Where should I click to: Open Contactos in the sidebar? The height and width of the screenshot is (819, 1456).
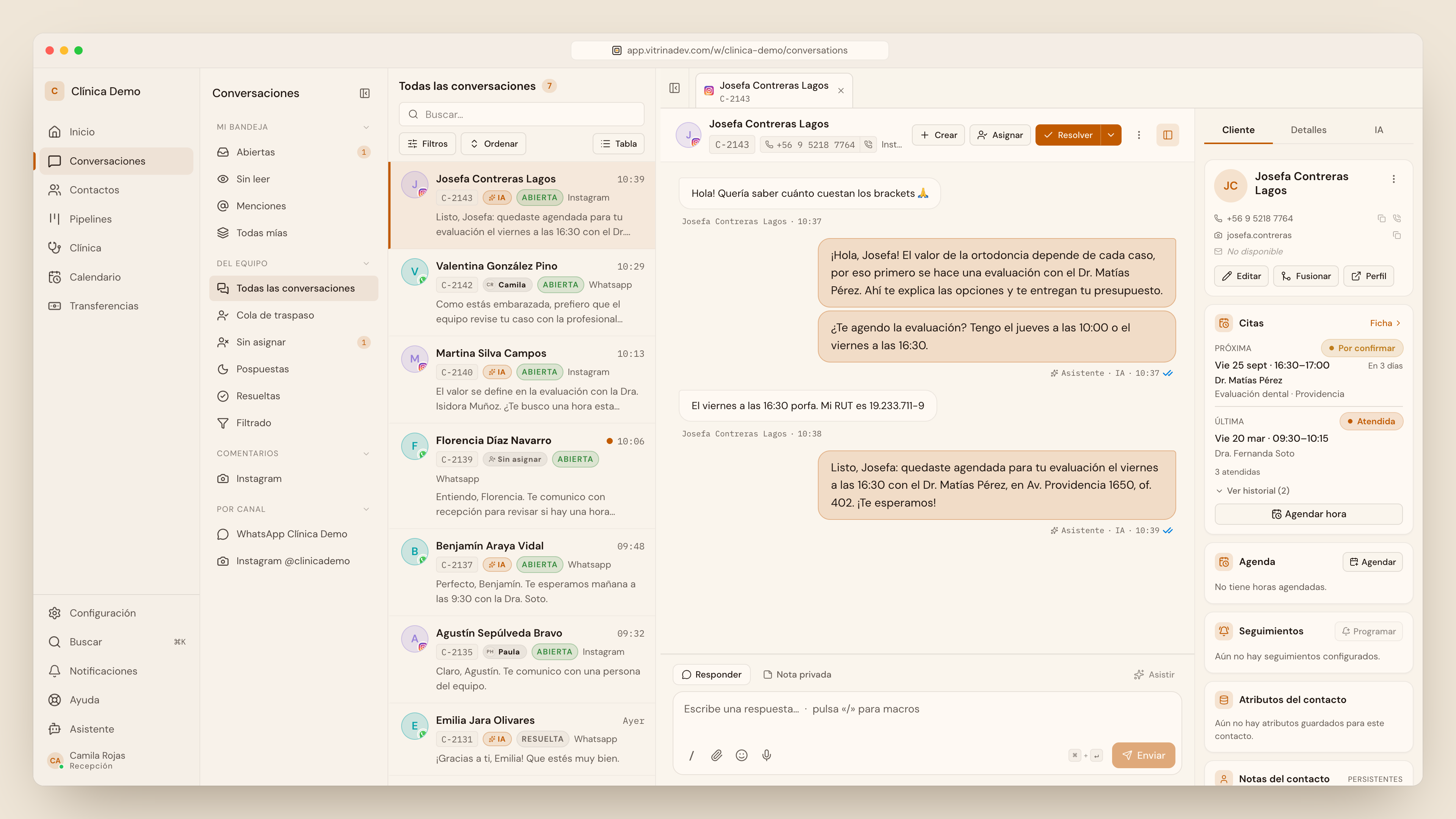tap(116, 190)
